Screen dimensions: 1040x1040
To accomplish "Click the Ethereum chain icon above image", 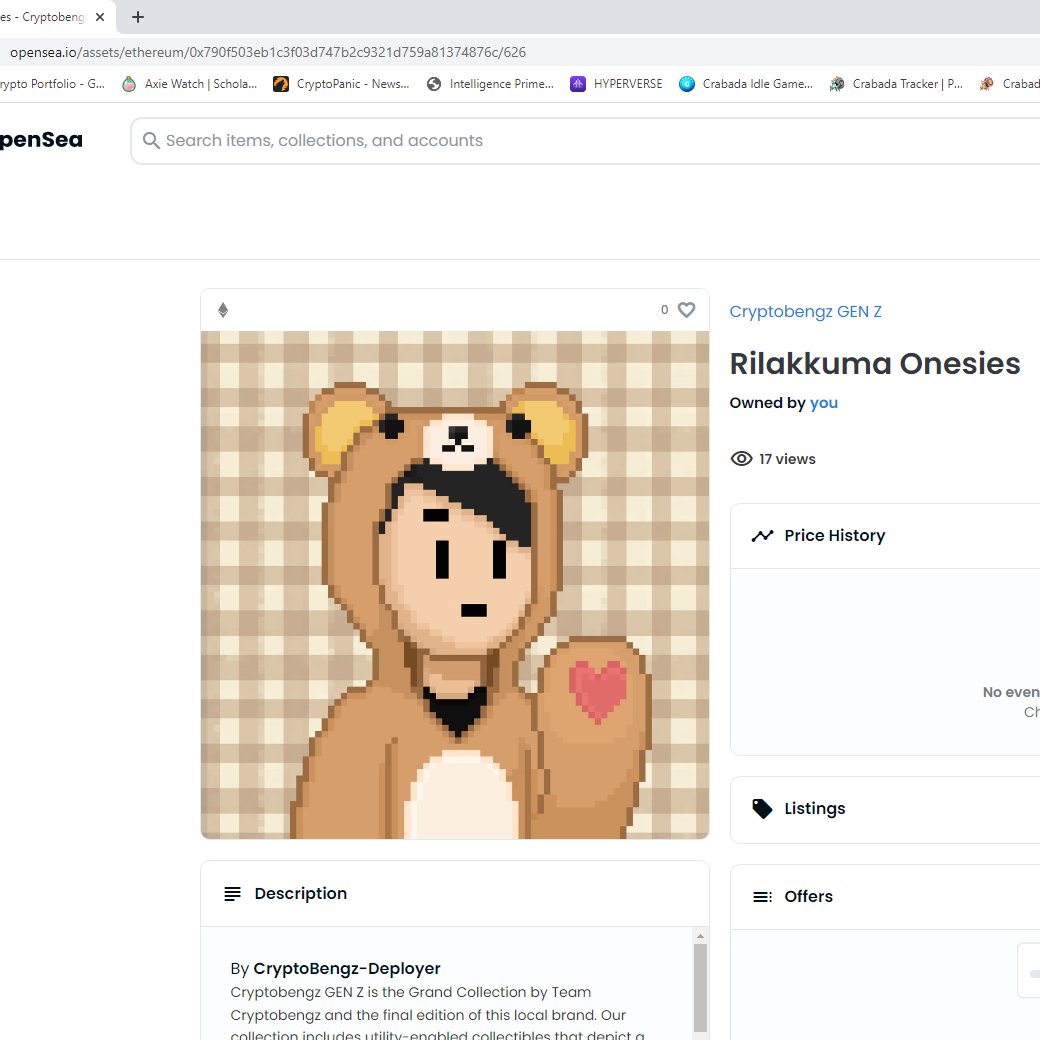I will [223, 310].
